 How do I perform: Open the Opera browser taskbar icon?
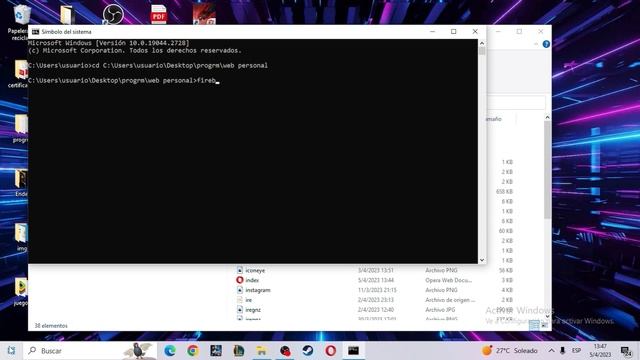331,351
